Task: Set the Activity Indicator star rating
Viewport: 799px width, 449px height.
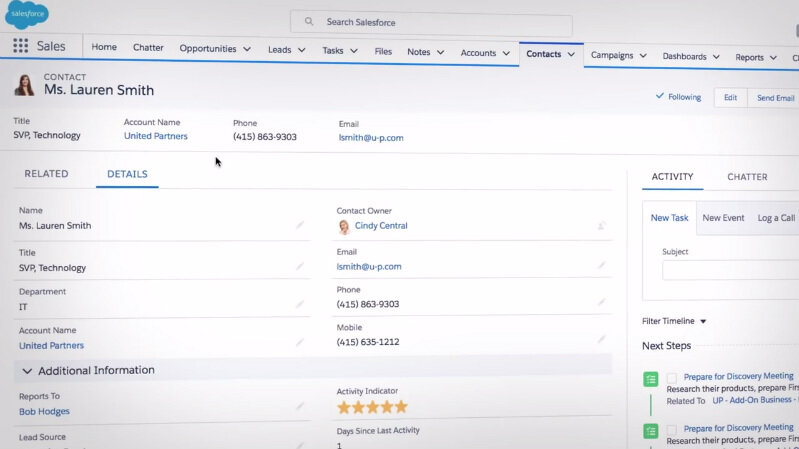Action: [x=372, y=407]
